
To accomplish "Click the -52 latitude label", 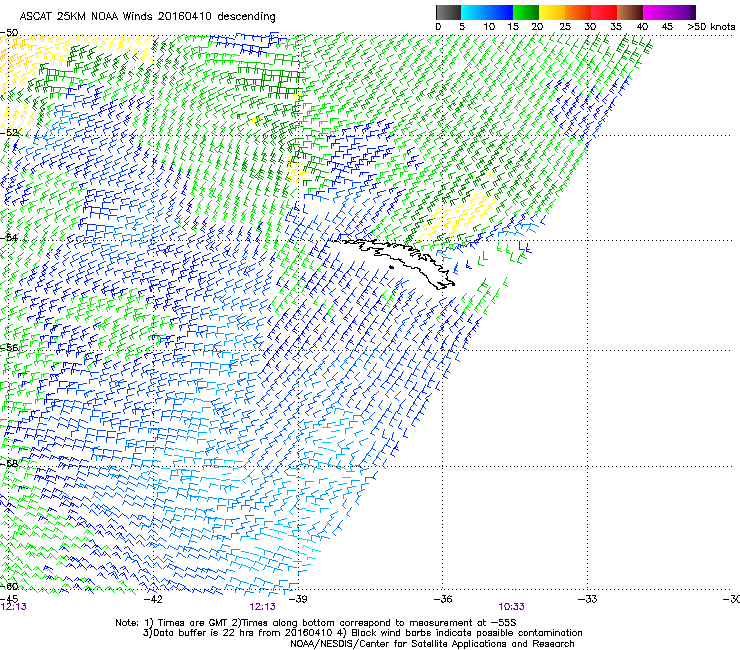I will coord(9,133).
